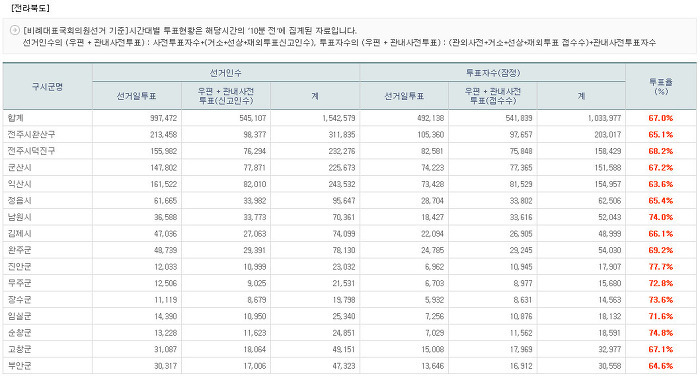
Task: Click the 72.8% turnout for 무주군
Action: pyautogui.click(x=661, y=284)
